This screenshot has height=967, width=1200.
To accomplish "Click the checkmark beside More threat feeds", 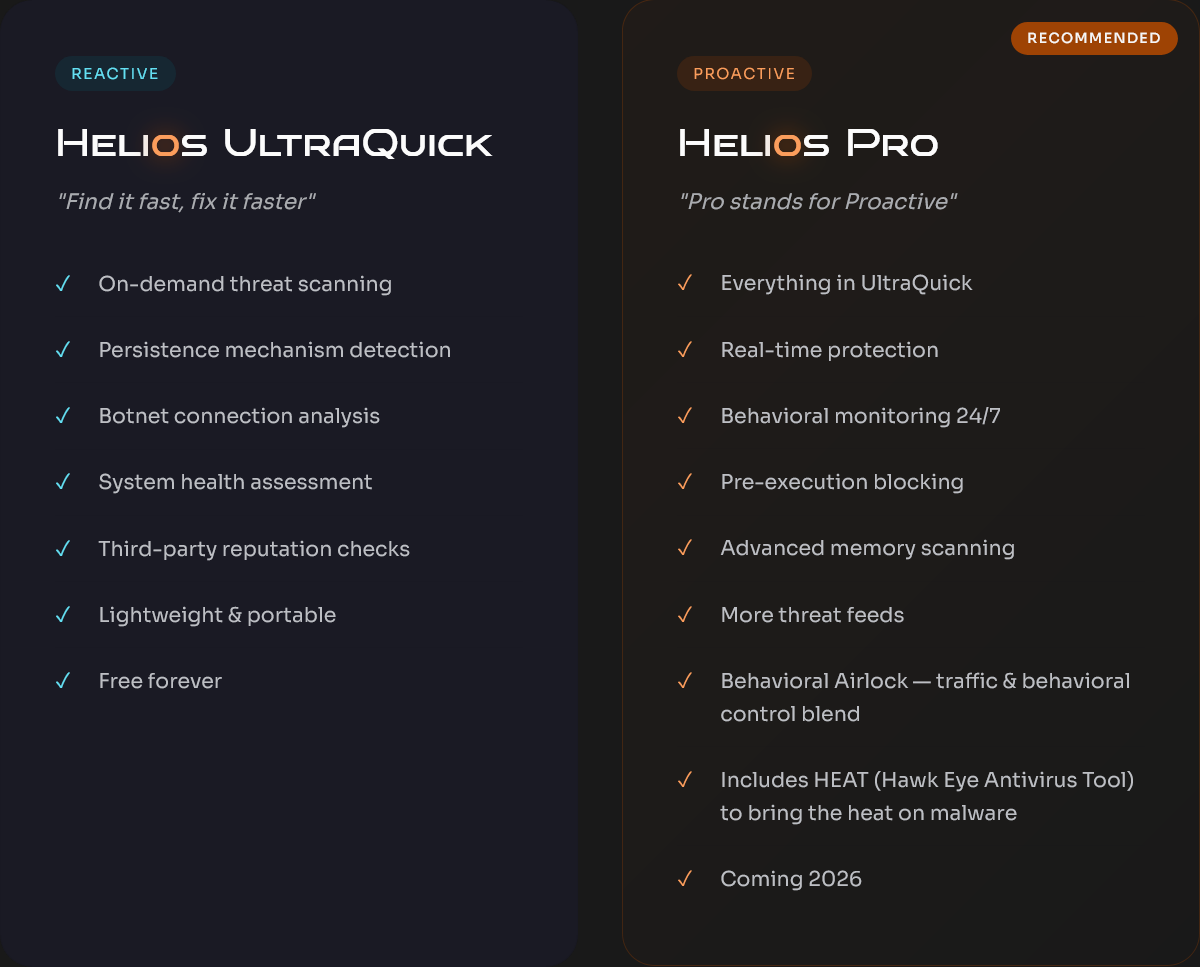I will coord(685,615).
